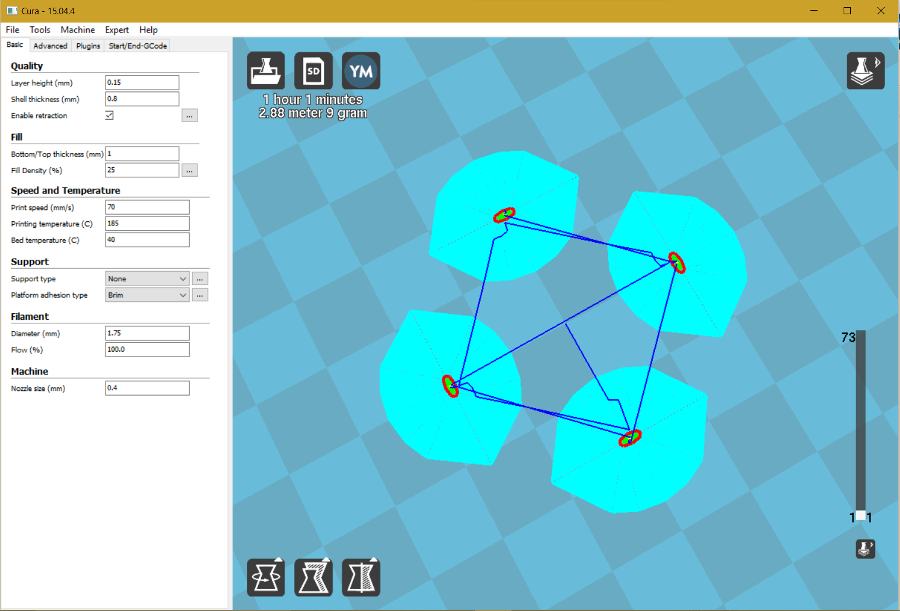Click the Flow percentage input field
This screenshot has width=900, height=611.
click(x=147, y=350)
